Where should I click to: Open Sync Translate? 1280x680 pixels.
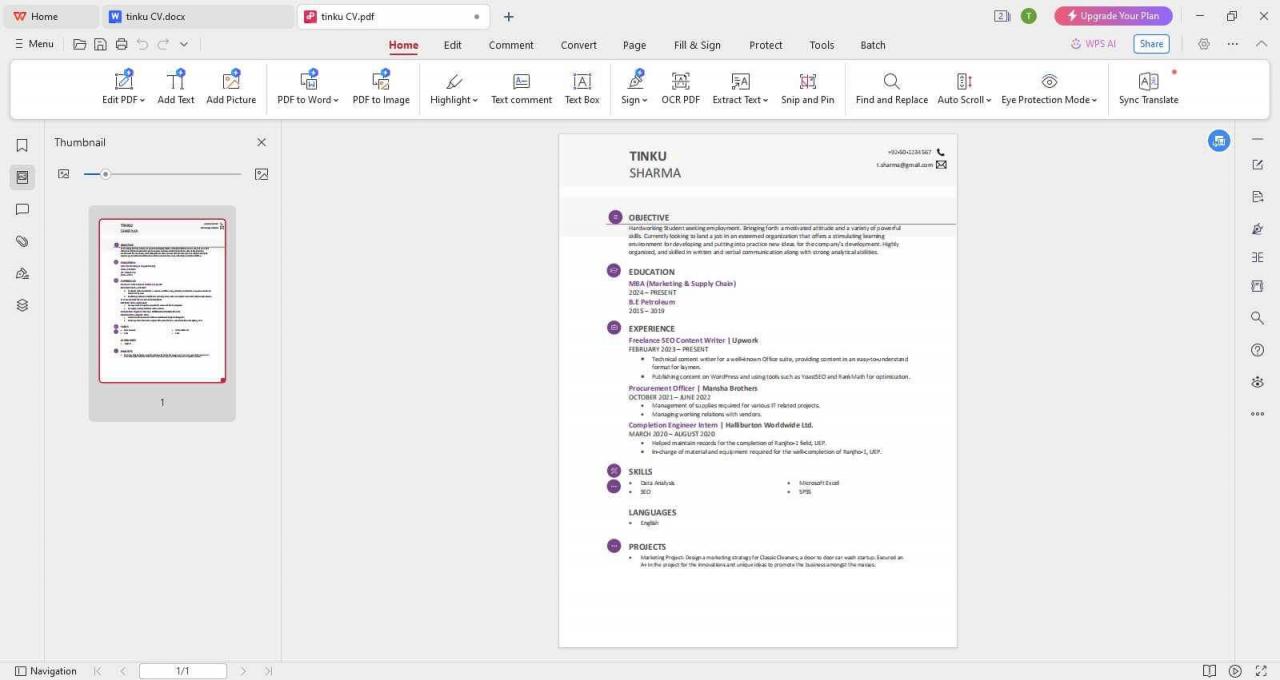click(x=1148, y=88)
